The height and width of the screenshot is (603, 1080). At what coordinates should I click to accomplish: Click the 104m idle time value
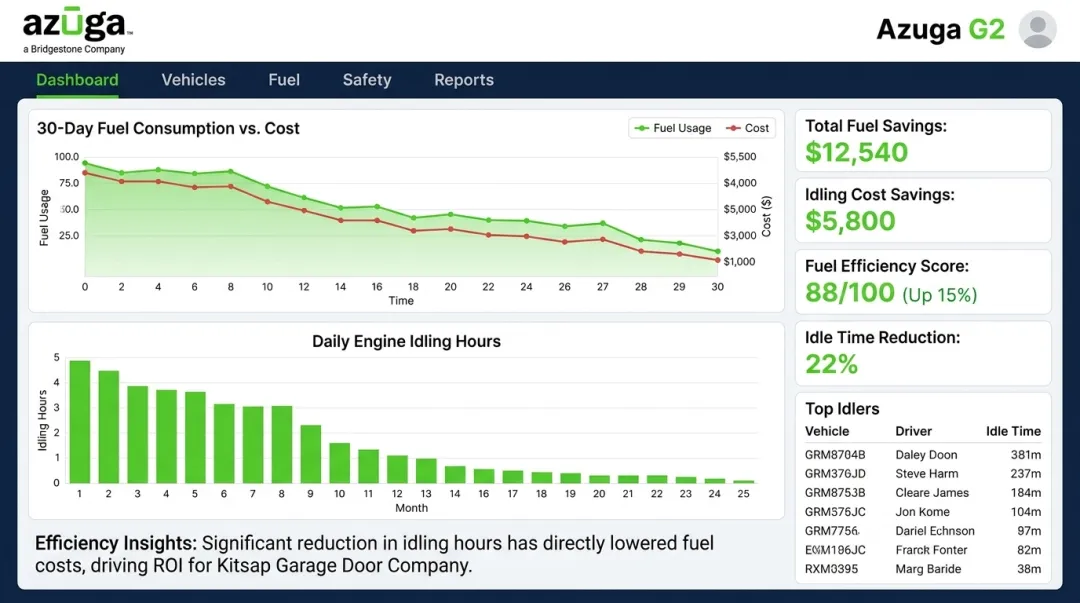(x=1026, y=512)
